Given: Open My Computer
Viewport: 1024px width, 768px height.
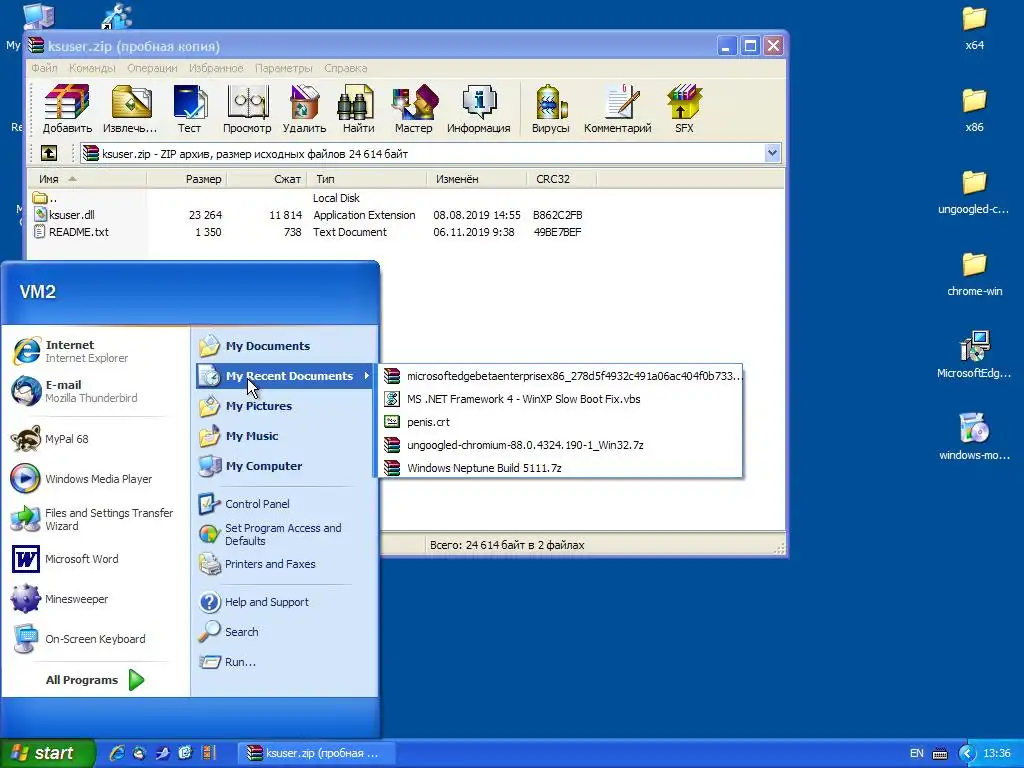Looking at the screenshot, I should tap(284, 466).
